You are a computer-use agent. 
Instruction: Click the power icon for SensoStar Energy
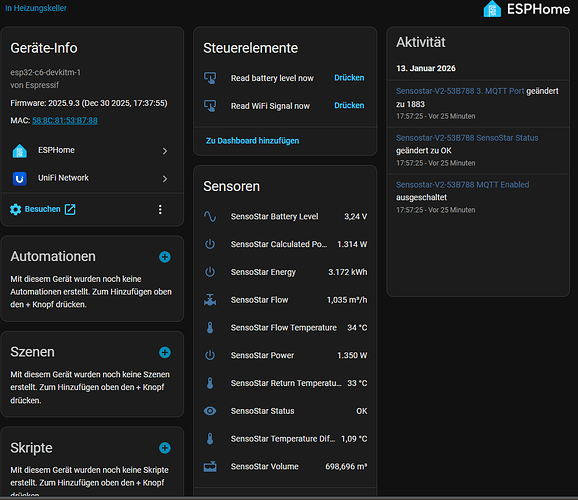[210, 272]
